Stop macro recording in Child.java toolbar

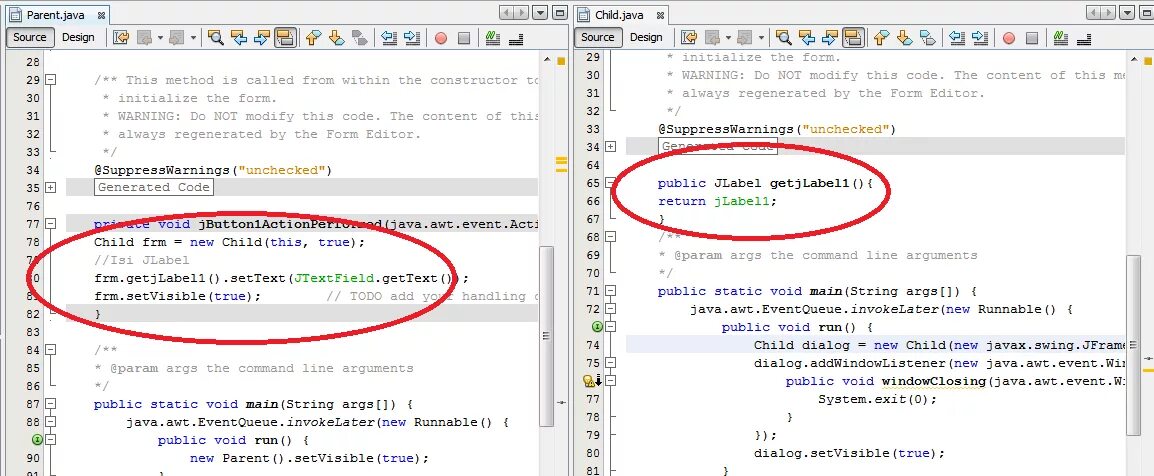pos(1032,38)
